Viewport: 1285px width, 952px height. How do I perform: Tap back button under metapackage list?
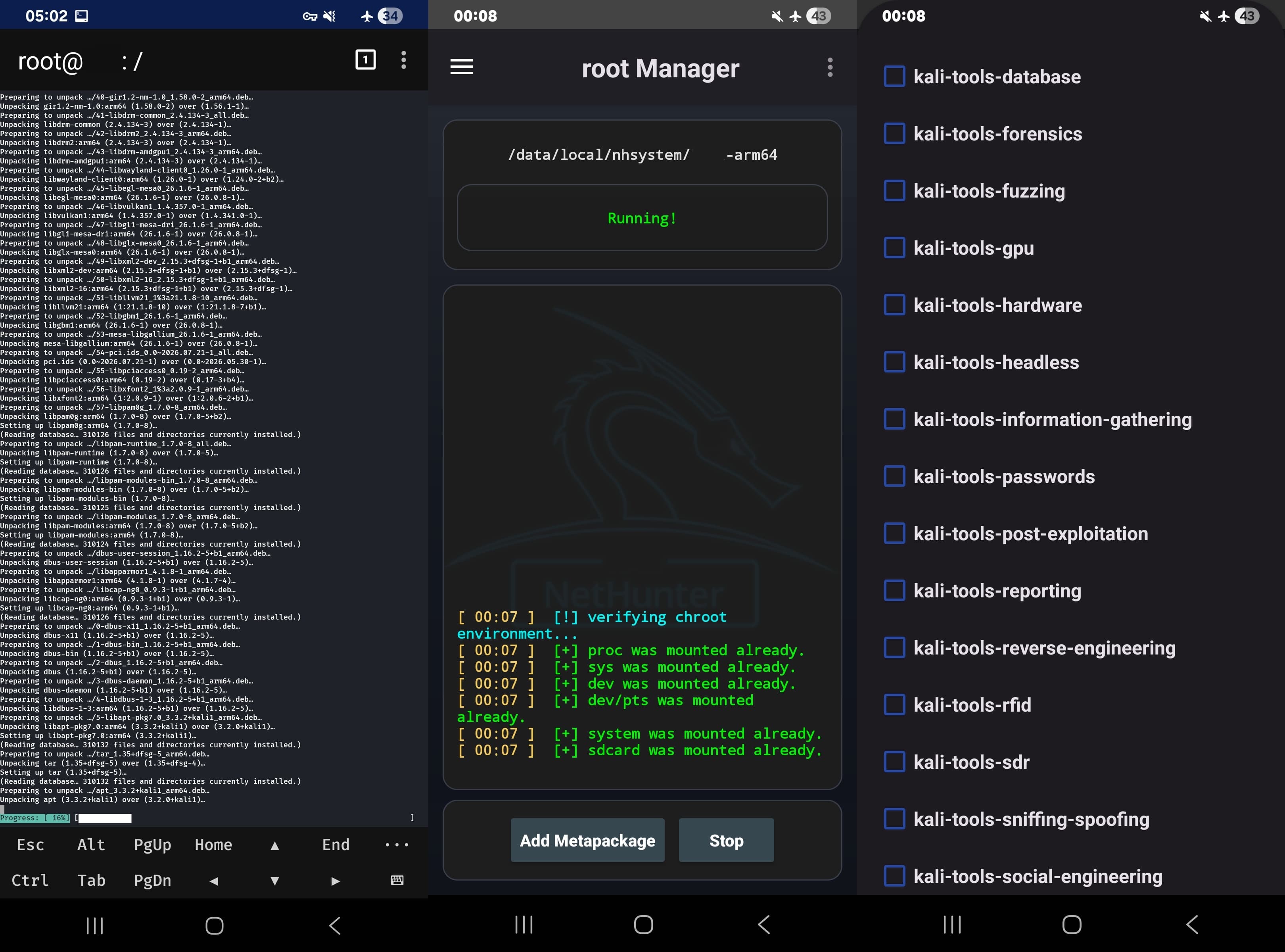coord(1192,924)
